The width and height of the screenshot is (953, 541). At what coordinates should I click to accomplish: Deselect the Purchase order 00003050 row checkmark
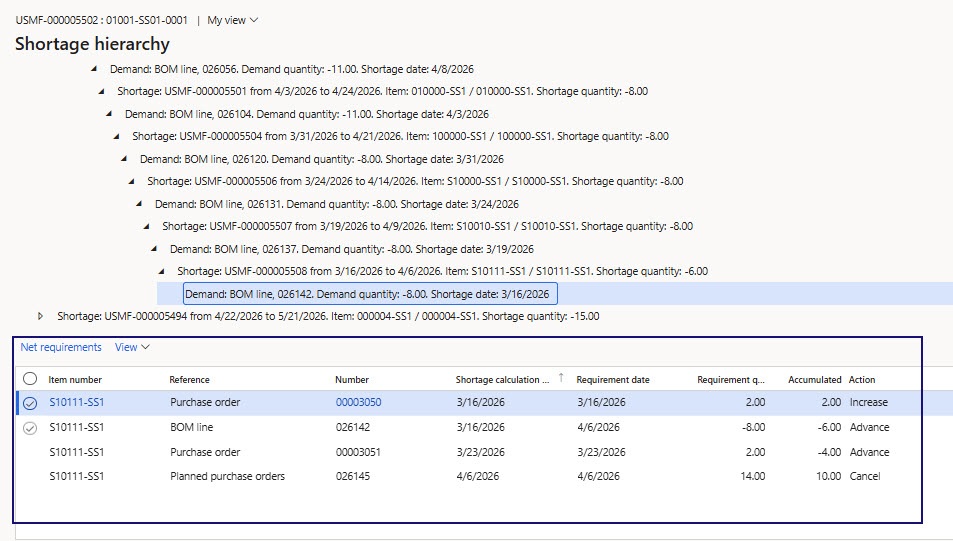30,403
